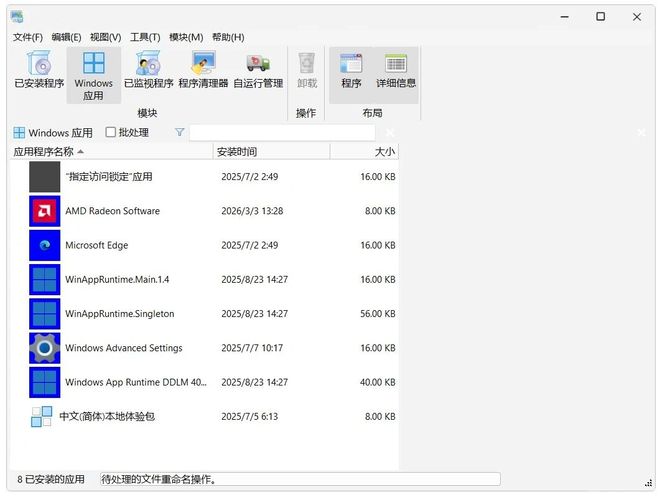The height and width of the screenshot is (497, 660).
Task: Toggle the 批处理 checkbox
Action: [x=111, y=132]
